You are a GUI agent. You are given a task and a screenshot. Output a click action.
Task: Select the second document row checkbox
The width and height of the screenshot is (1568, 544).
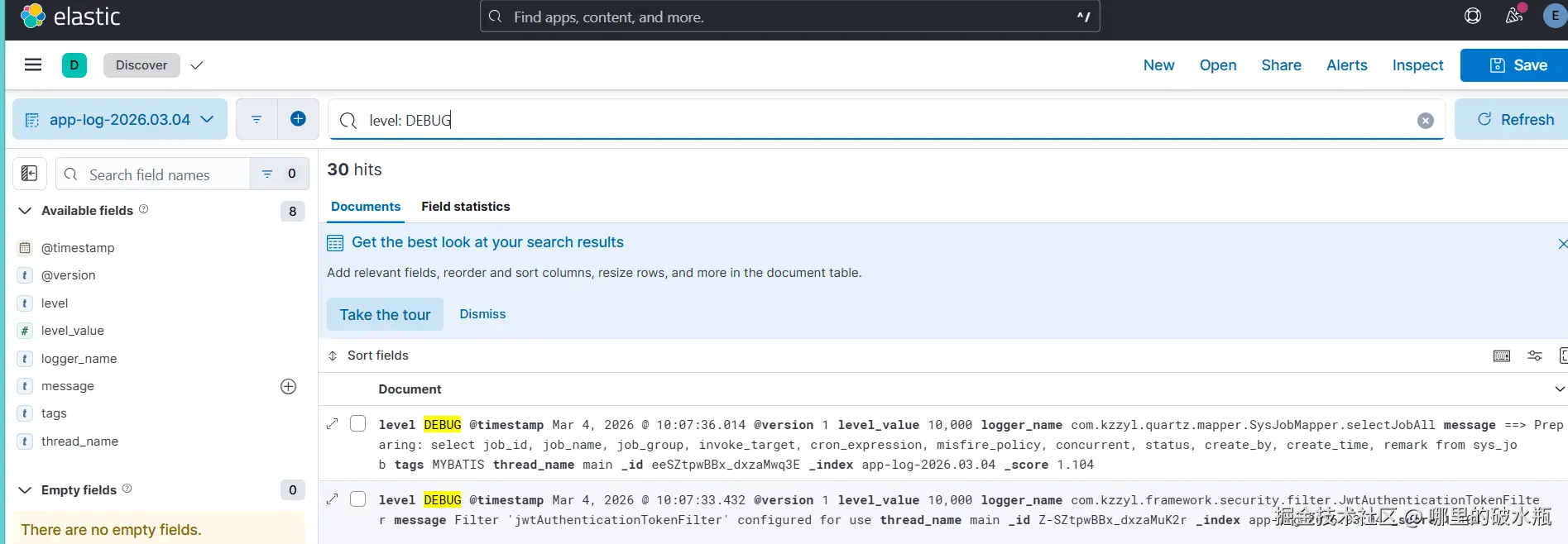coord(358,499)
